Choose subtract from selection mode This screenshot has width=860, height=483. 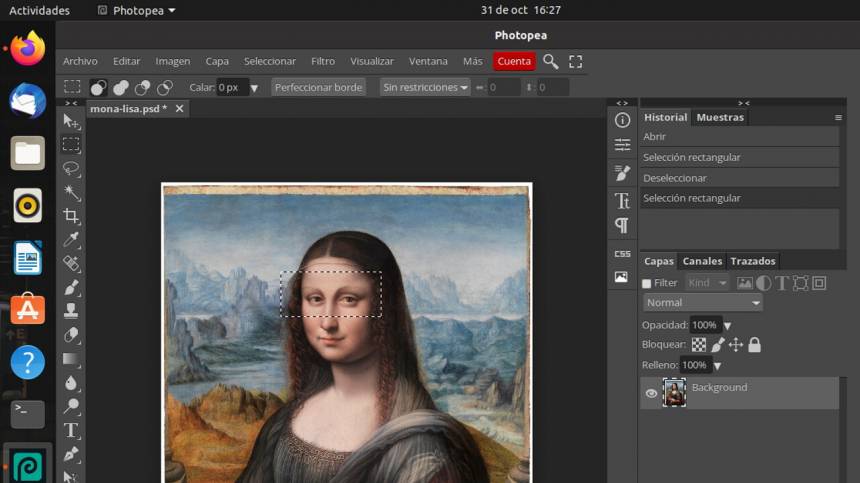[143, 87]
